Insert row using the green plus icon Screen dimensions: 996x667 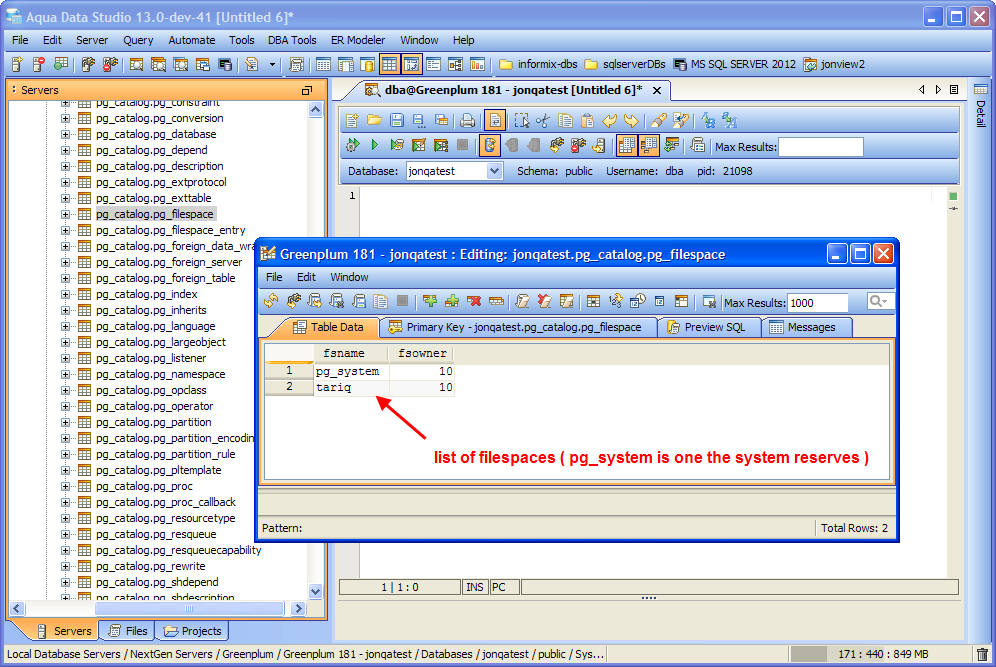(x=430, y=301)
